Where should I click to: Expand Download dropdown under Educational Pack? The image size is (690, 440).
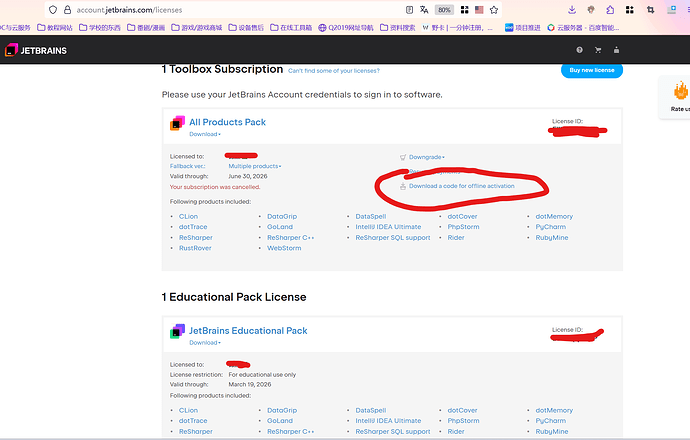coord(205,343)
